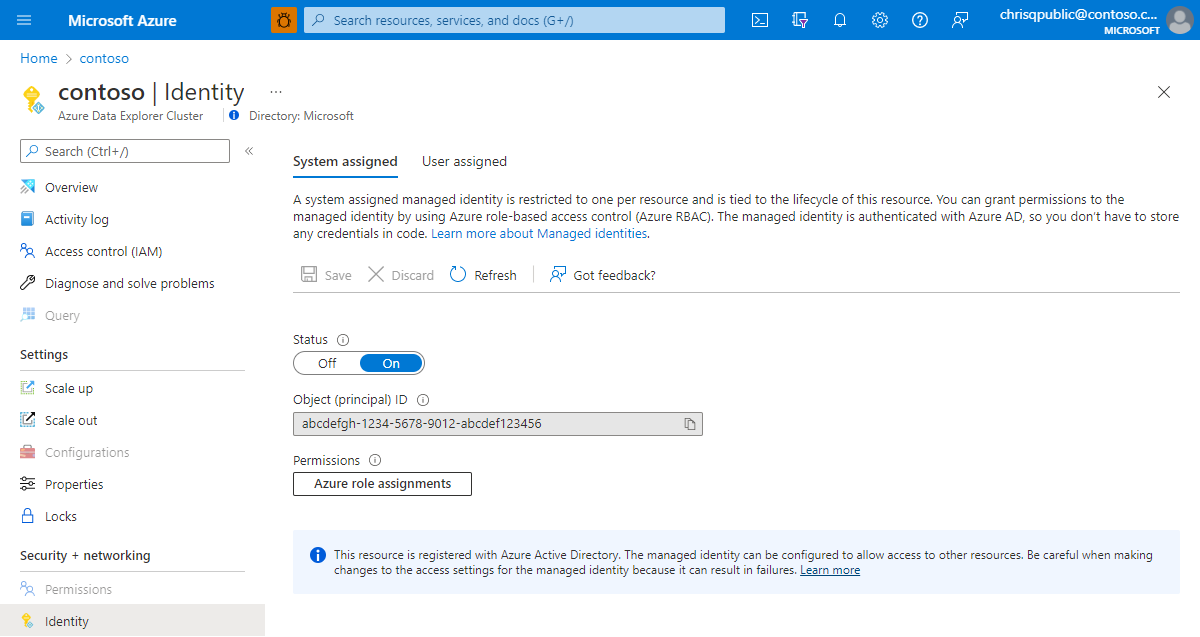This screenshot has width=1200, height=637.
Task: Open the Help question mark icon
Action: (x=920, y=20)
